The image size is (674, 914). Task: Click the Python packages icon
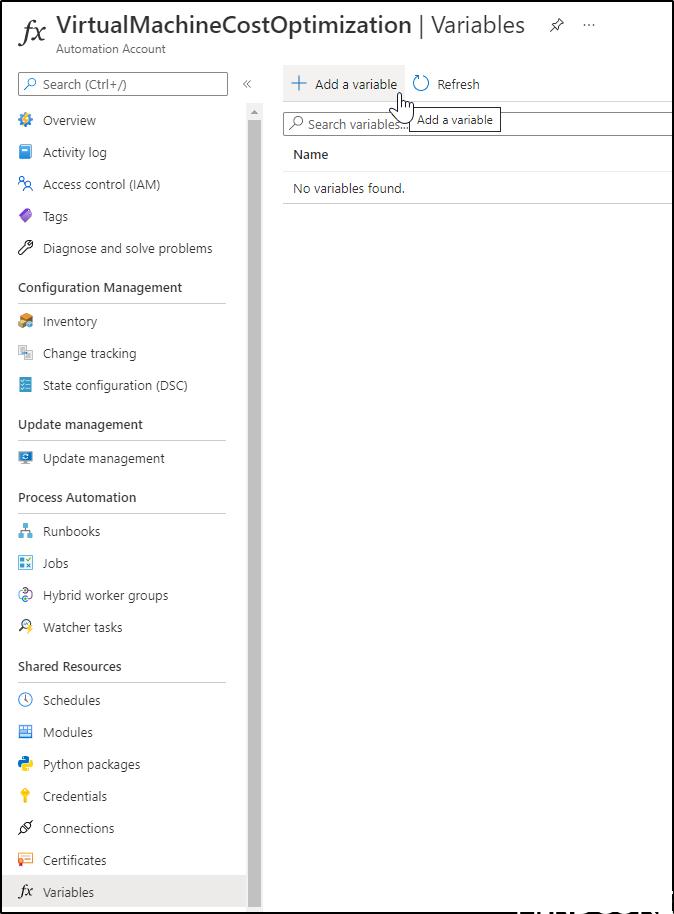[x=26, y=764]
